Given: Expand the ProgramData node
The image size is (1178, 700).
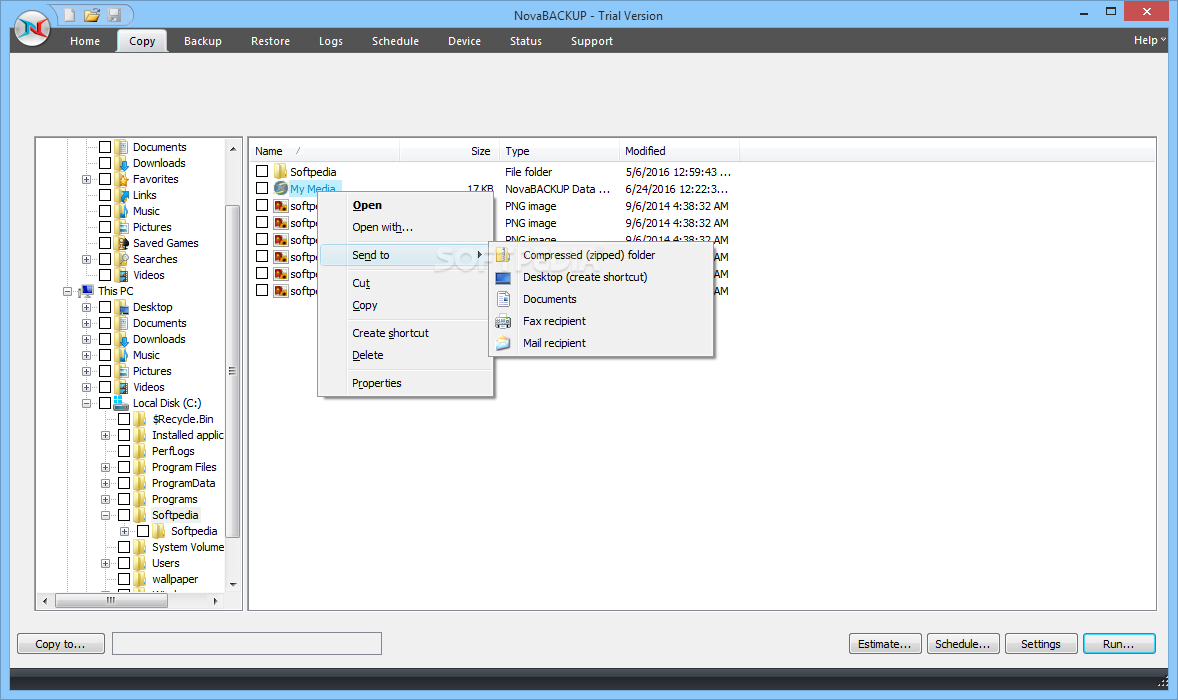Looking at the screenshot, I should coord(105,484).
